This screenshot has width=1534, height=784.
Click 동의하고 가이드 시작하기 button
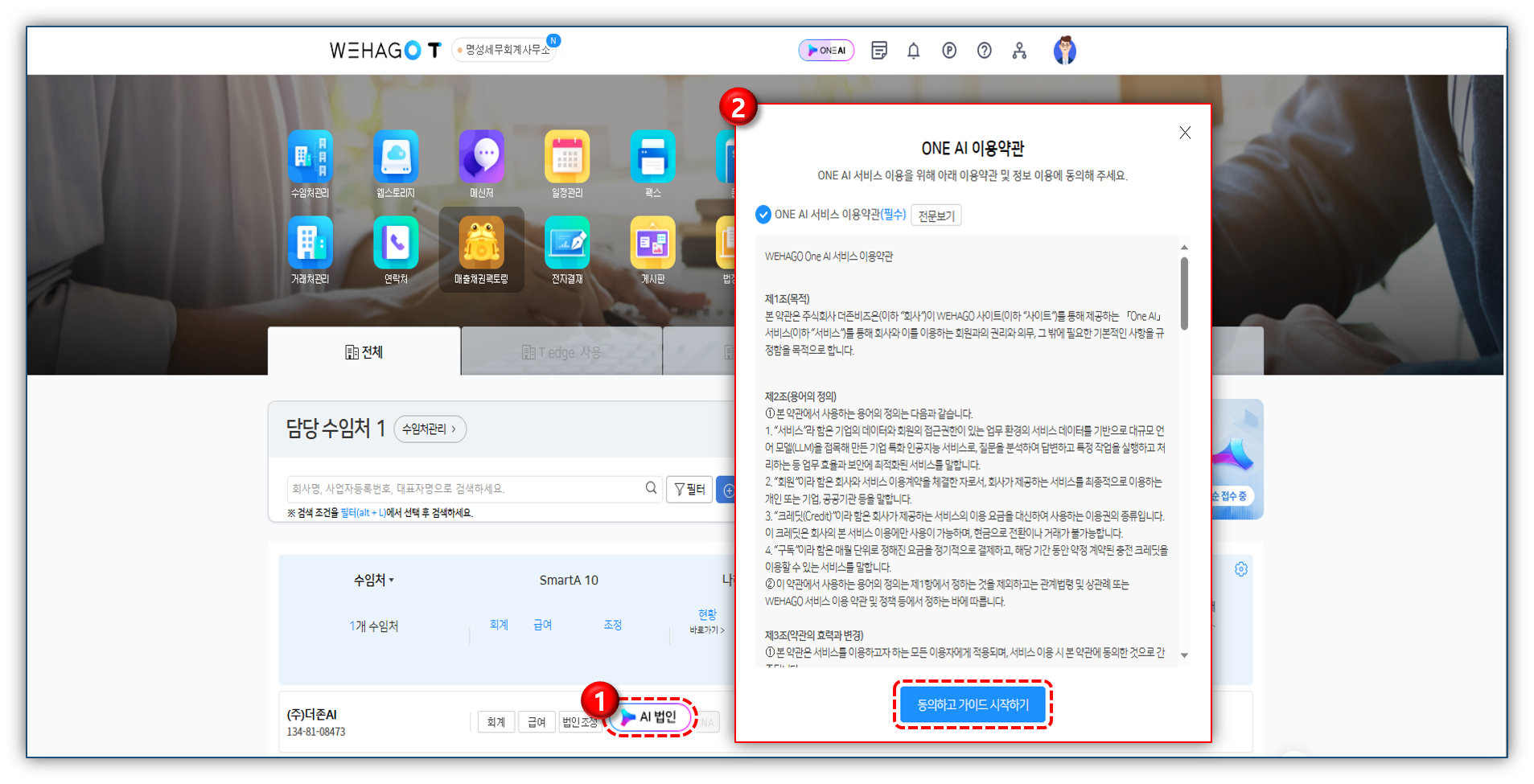click(973, 704)
